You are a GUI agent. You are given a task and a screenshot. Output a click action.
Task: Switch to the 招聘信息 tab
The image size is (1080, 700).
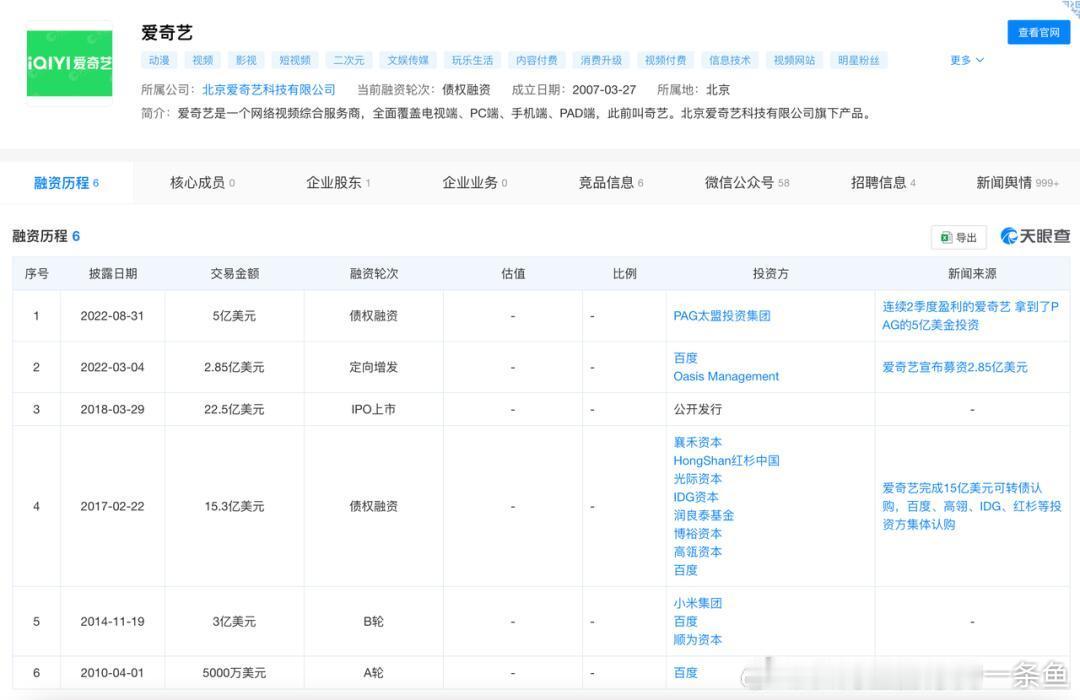coord(883,183)
